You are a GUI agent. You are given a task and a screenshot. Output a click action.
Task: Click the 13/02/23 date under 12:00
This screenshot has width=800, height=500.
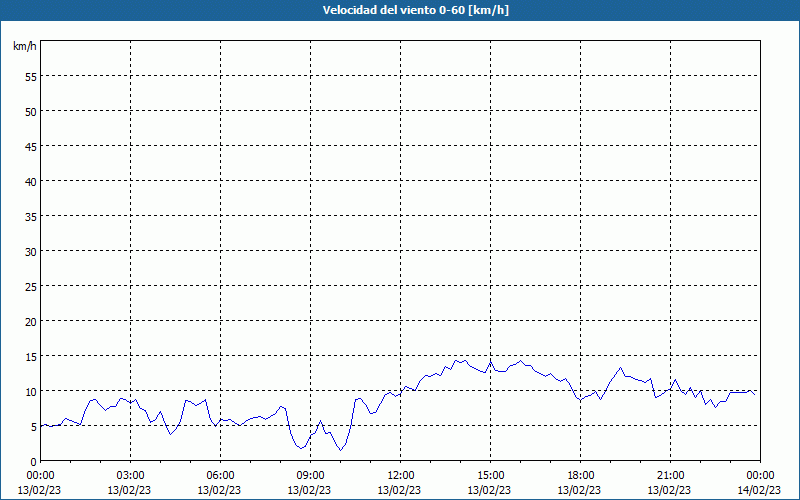(x=399, y=490)
